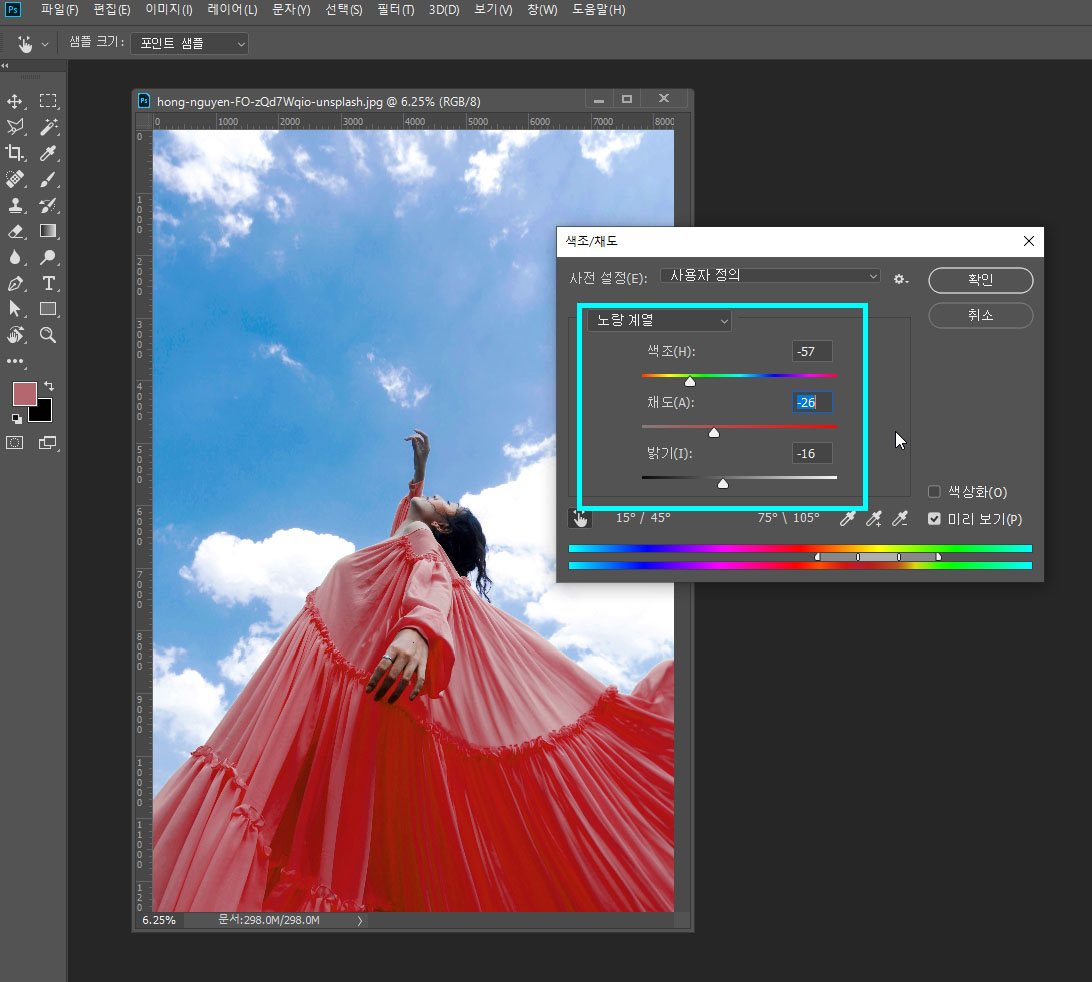
Task: Open the 편집(E) menu
Action: point(112,10)
